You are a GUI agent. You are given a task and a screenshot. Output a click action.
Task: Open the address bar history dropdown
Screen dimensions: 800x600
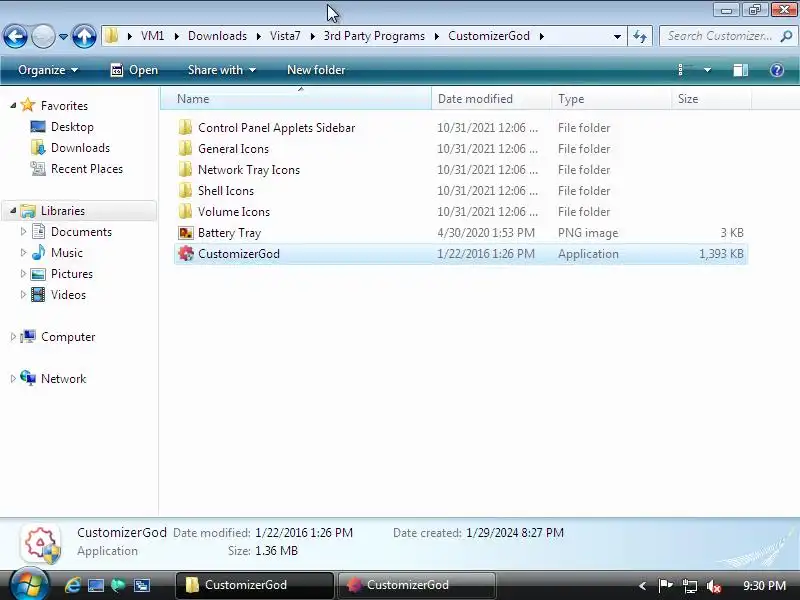(617, 36)
